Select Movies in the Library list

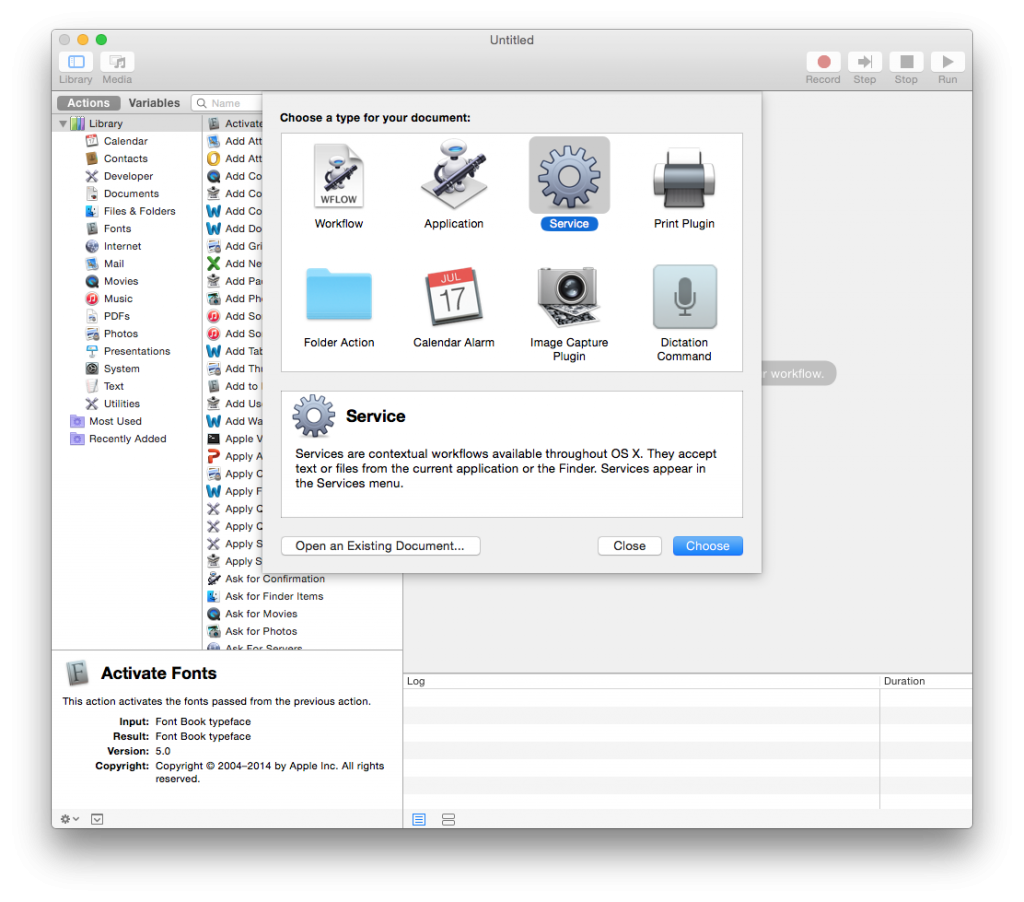(121, 282)
